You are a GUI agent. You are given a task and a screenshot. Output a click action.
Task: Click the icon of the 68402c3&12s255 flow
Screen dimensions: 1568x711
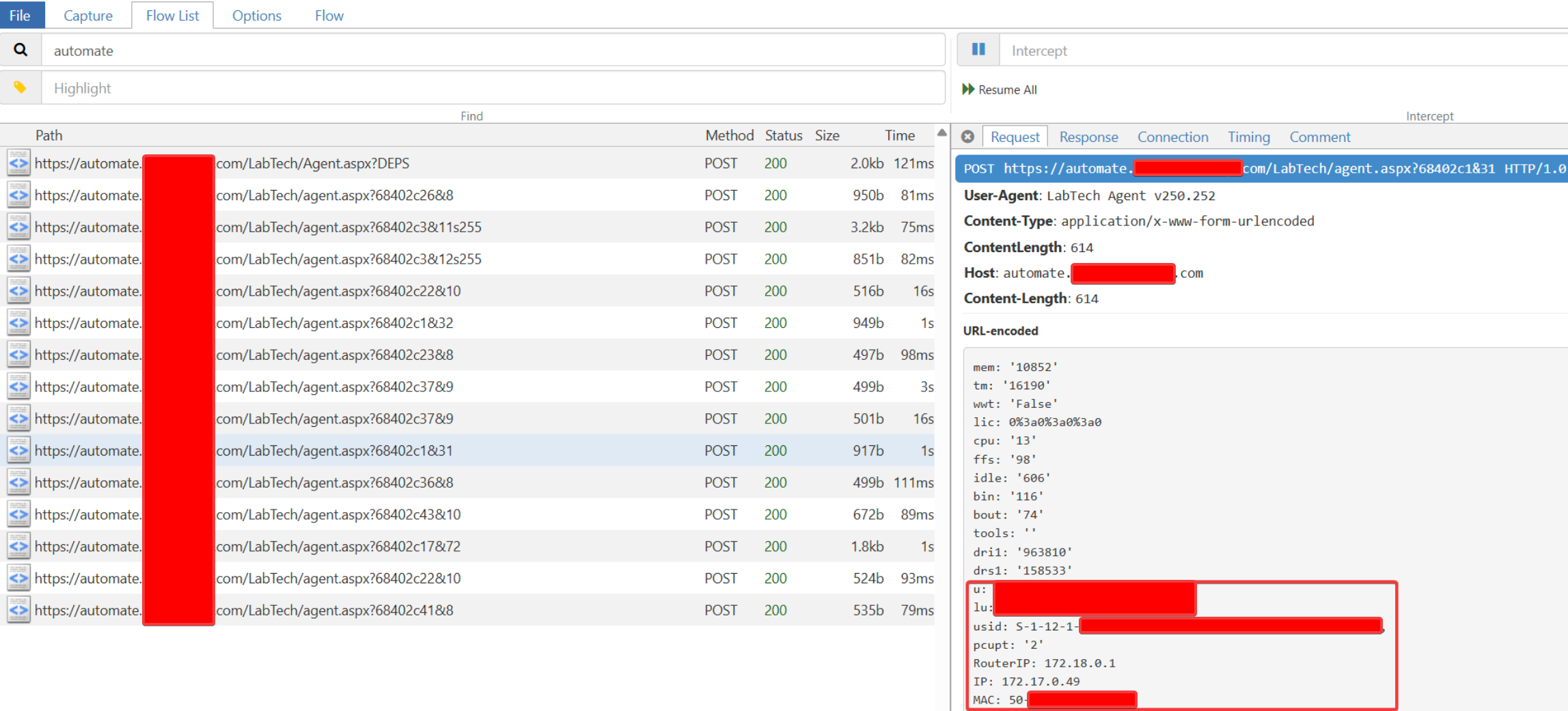(18, 259)
